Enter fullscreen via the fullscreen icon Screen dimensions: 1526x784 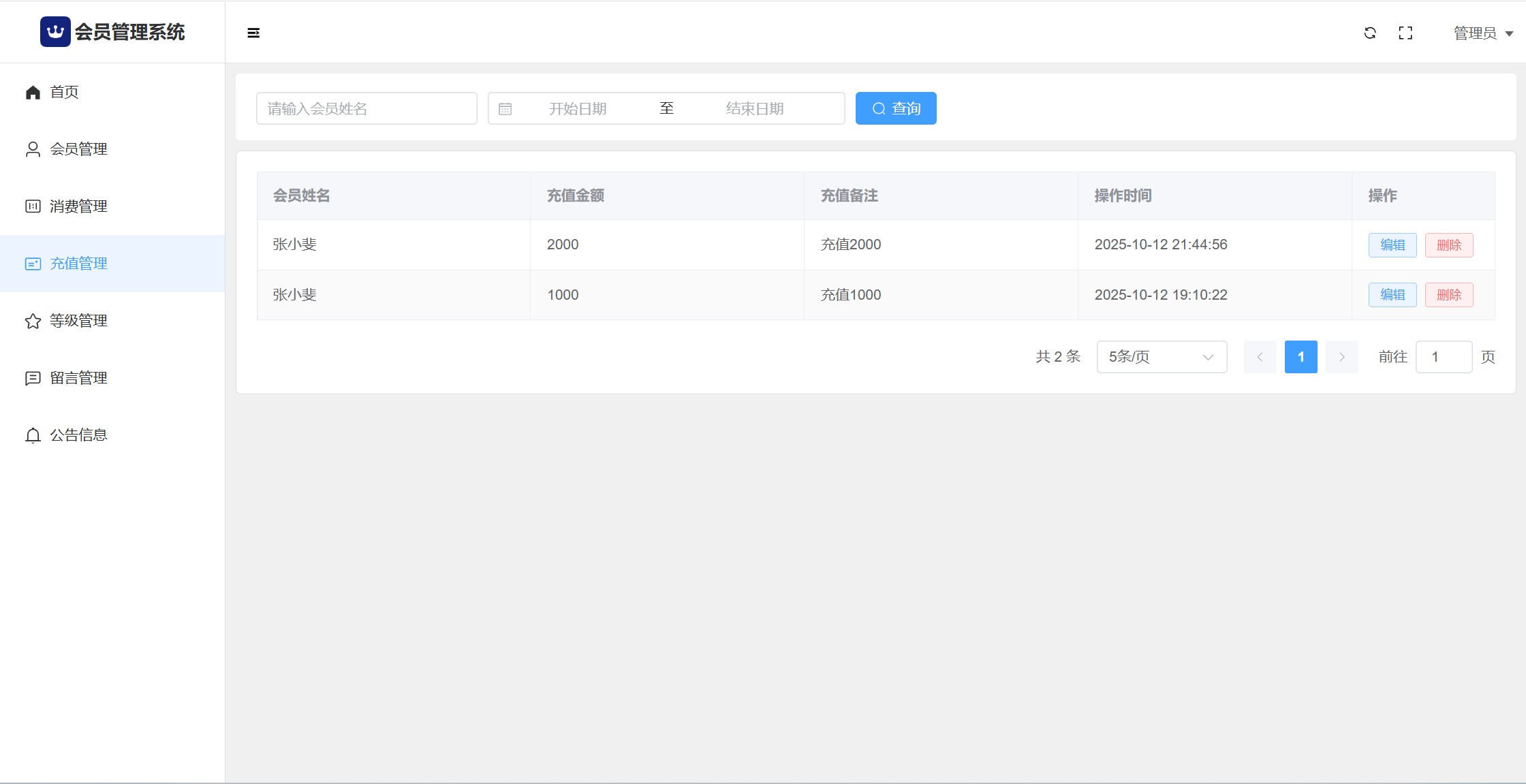[1405, 33]
